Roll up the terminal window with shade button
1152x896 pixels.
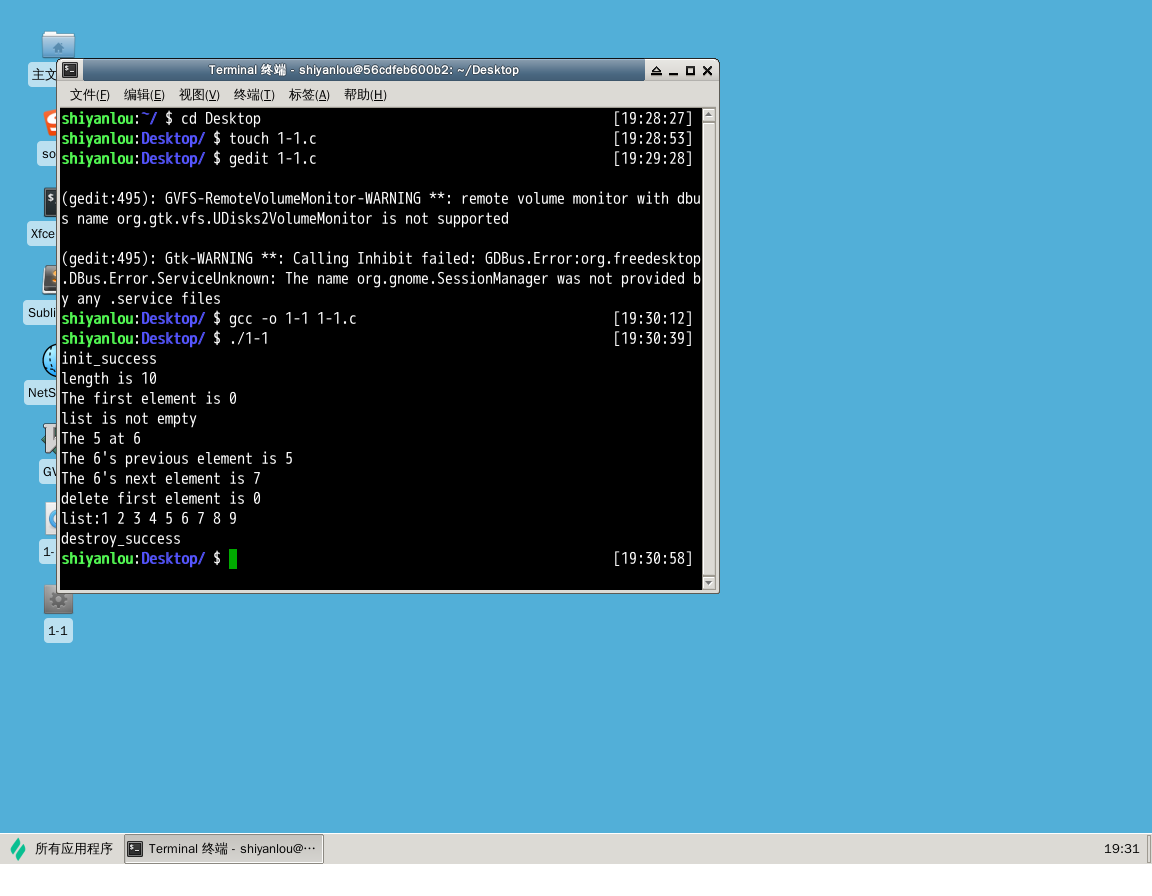(656, 71)
